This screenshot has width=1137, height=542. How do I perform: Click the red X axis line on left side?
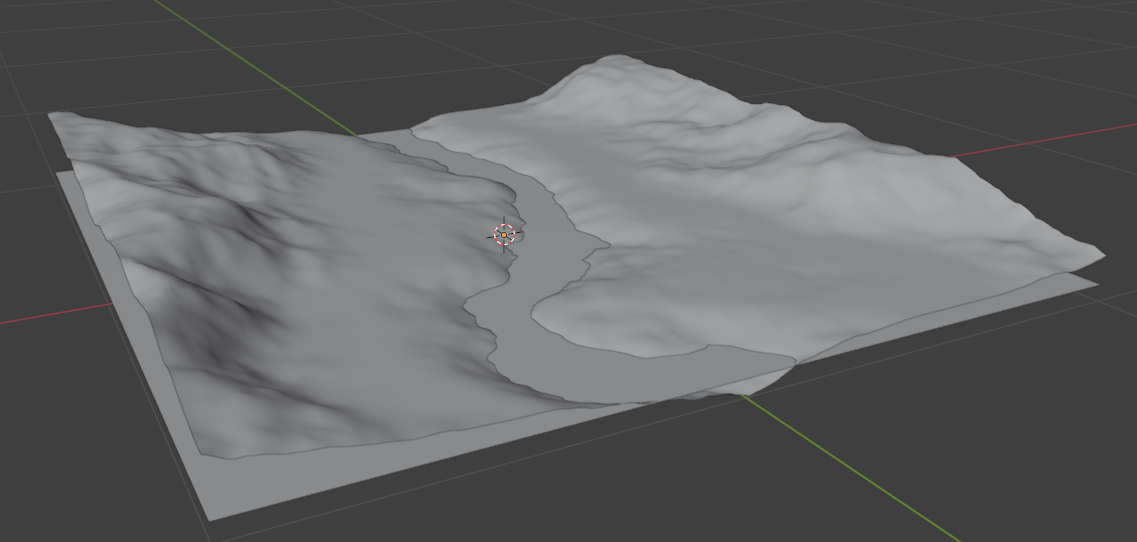(50, 316)
